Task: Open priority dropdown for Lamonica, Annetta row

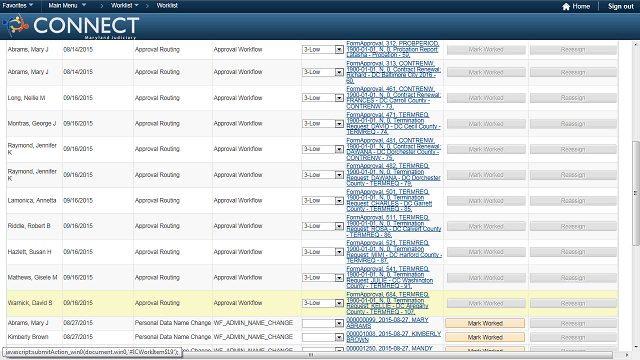Action: [323, 201]
